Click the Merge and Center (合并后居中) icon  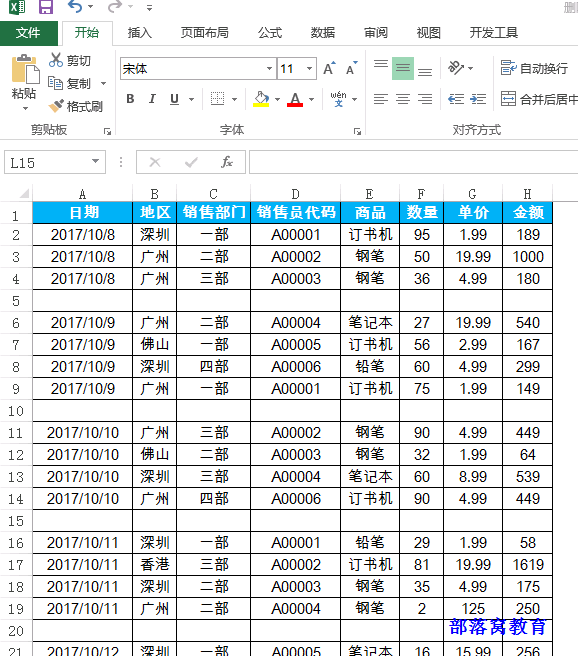[508, 99]
